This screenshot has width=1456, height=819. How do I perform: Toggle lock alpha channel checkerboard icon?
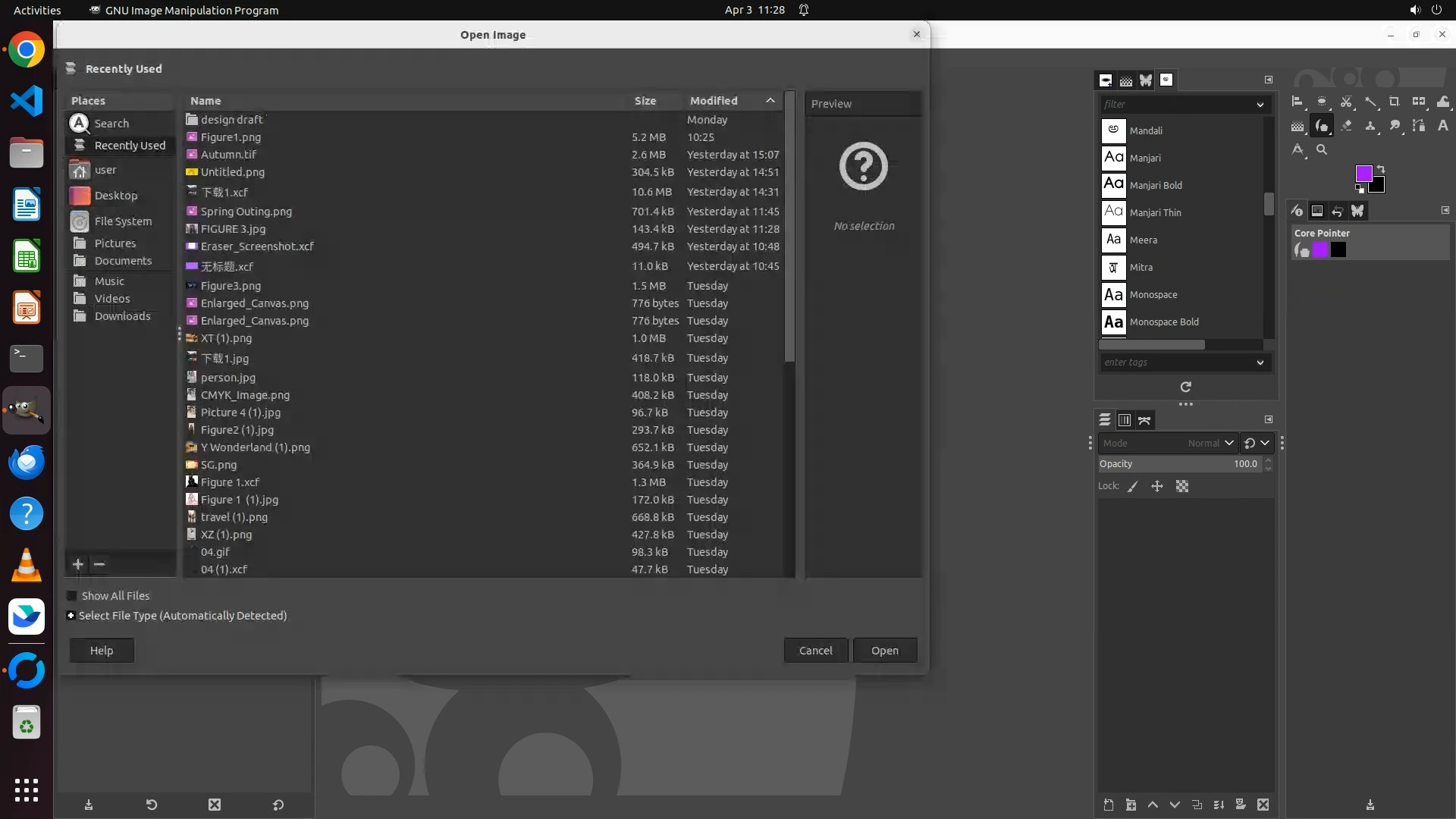[1182, 487]
